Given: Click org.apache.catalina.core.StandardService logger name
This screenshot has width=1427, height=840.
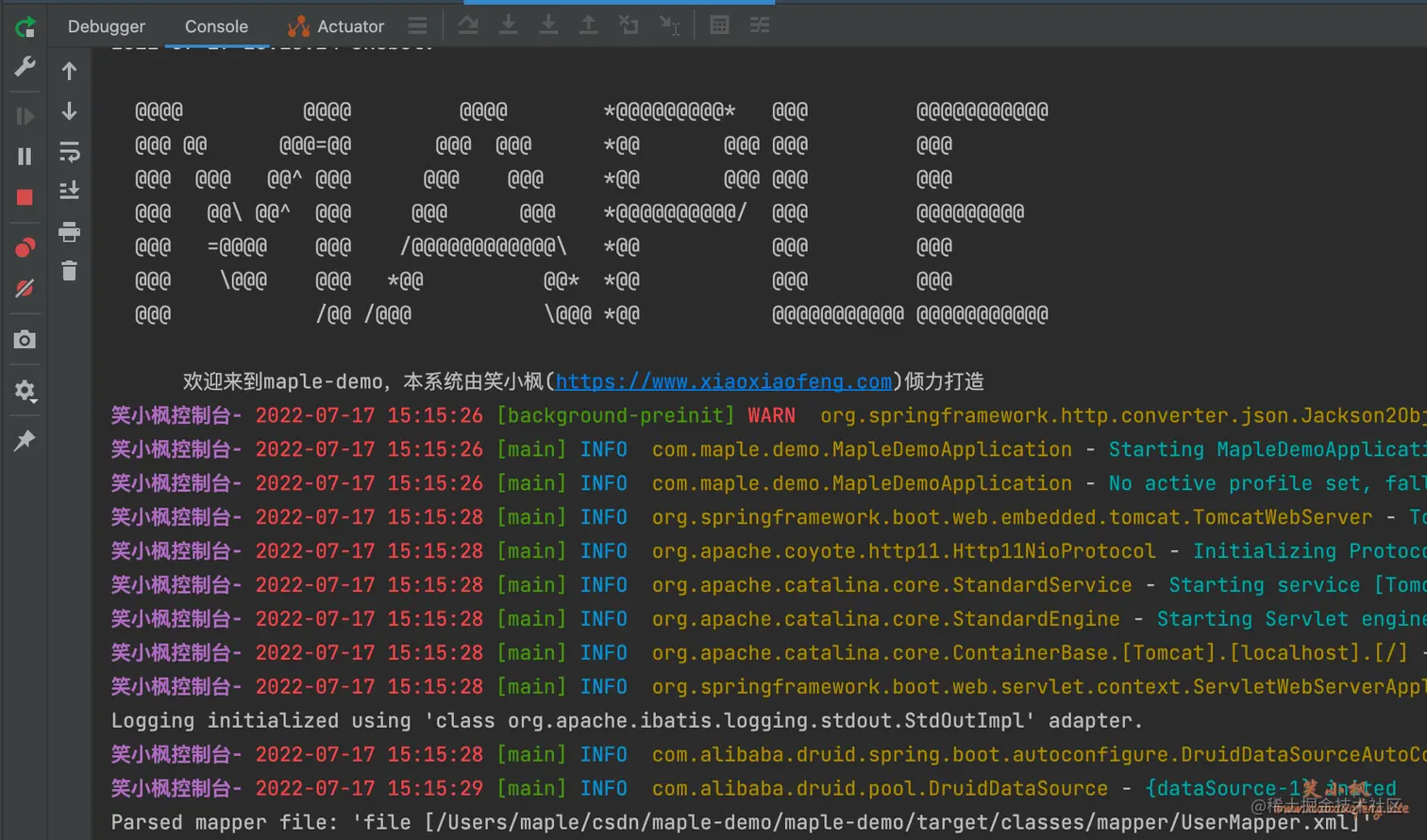Looking at the screenshot, I should (892, 585).
